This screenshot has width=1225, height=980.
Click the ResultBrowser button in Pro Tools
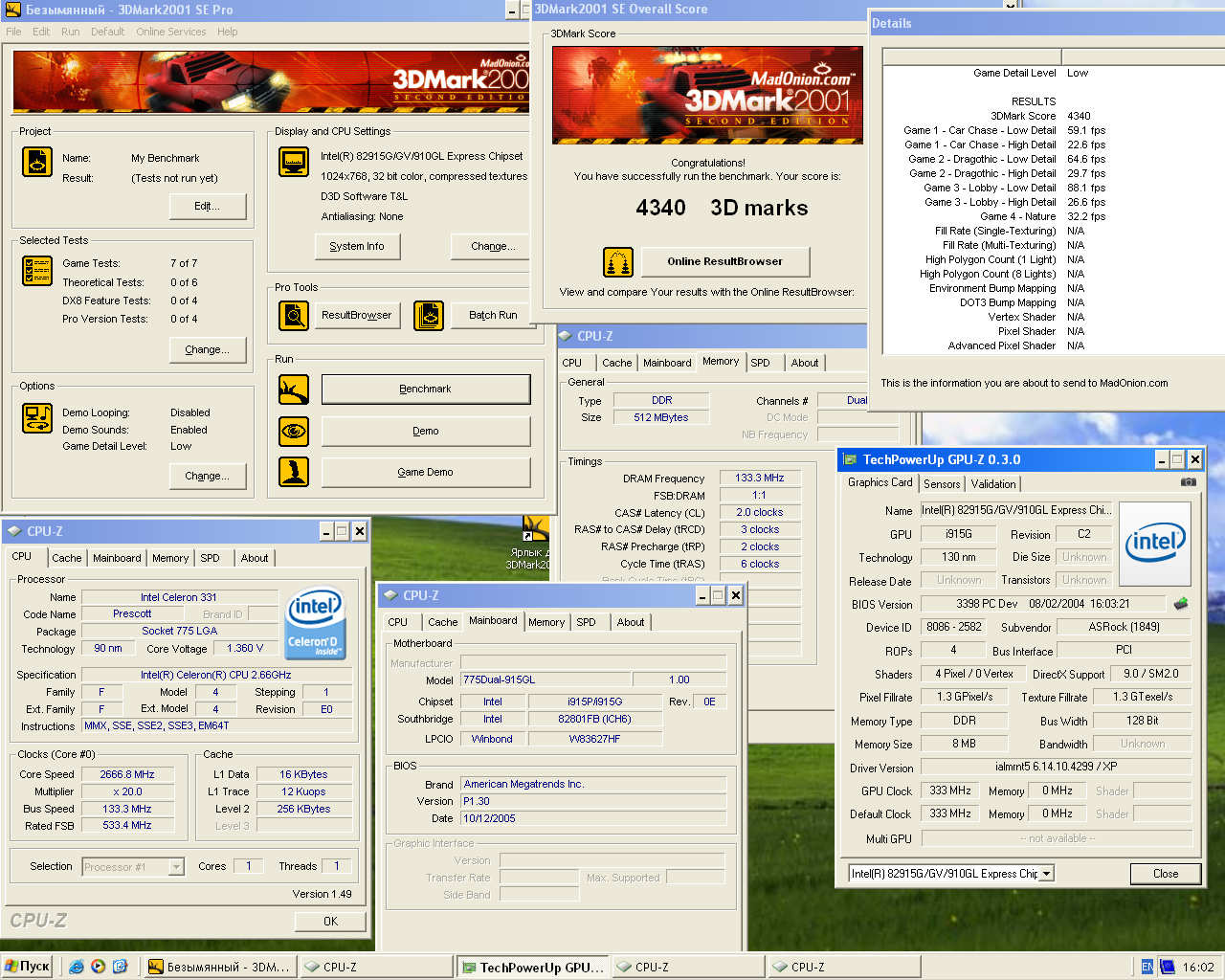click(357, 315)
